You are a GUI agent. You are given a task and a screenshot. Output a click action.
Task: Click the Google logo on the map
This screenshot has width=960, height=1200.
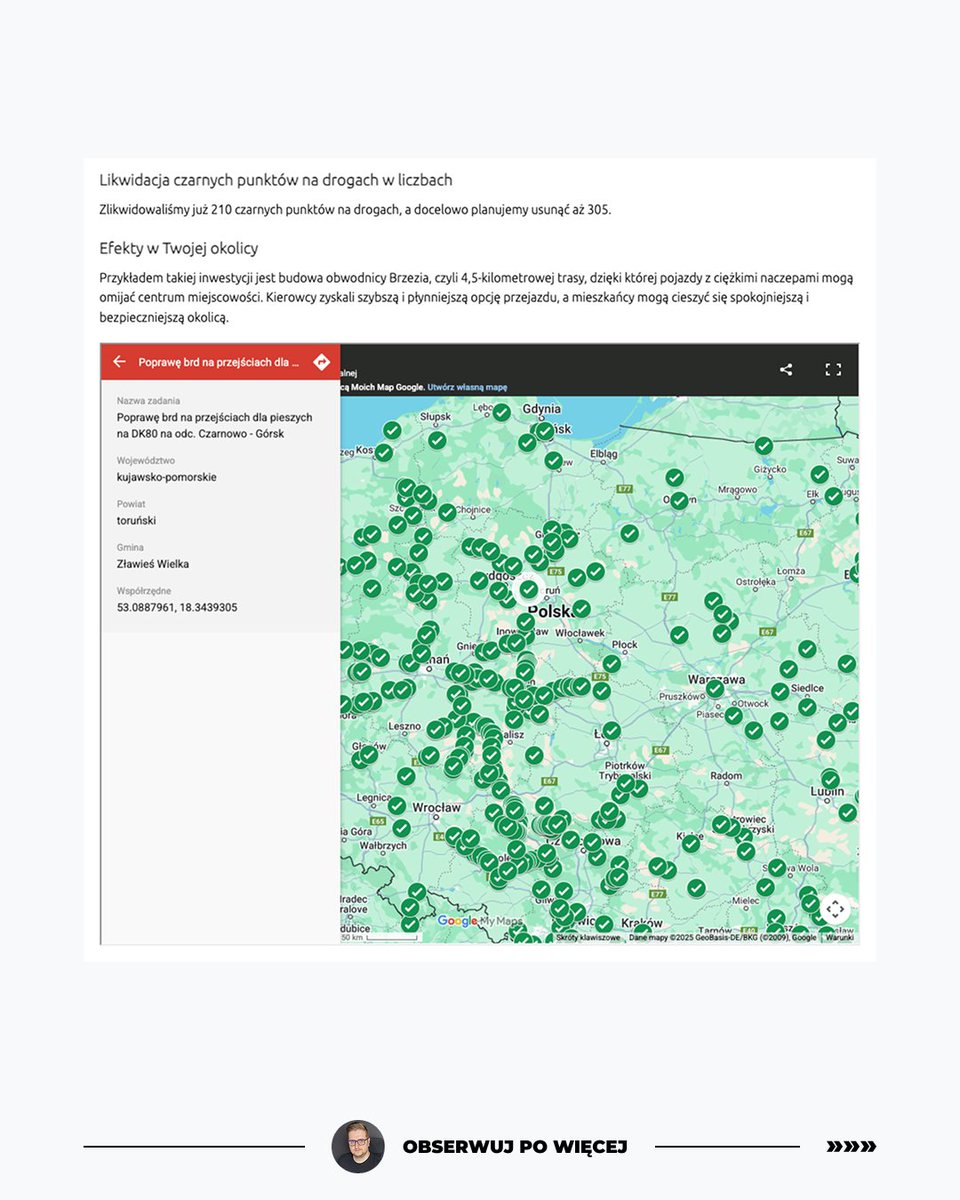point(459,919)
